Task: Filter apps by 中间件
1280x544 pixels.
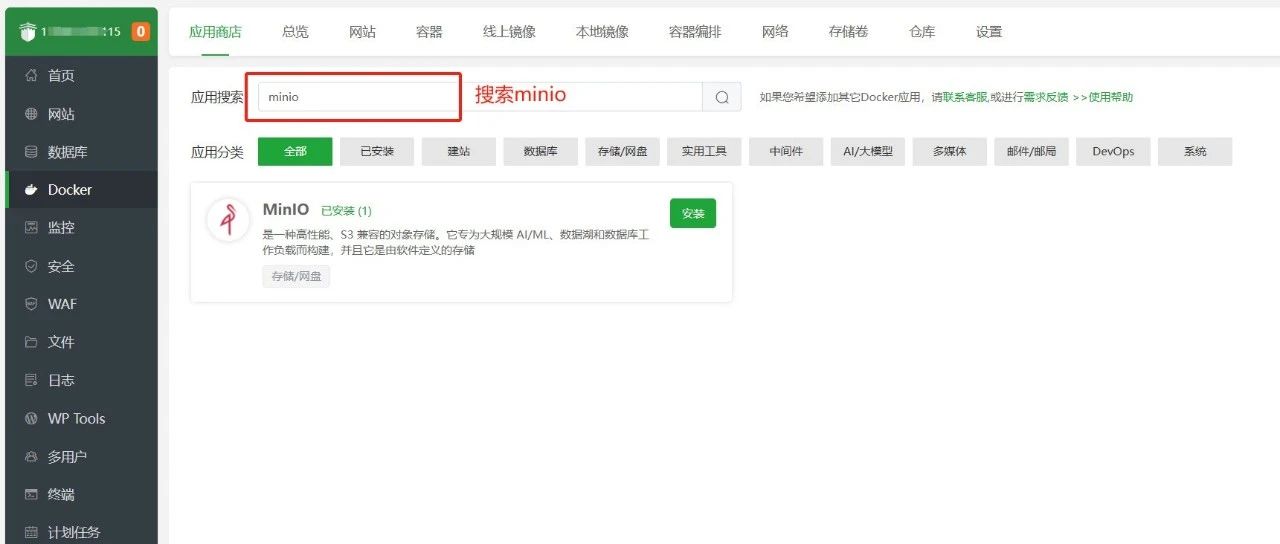Action: click(x=786, y=151)
